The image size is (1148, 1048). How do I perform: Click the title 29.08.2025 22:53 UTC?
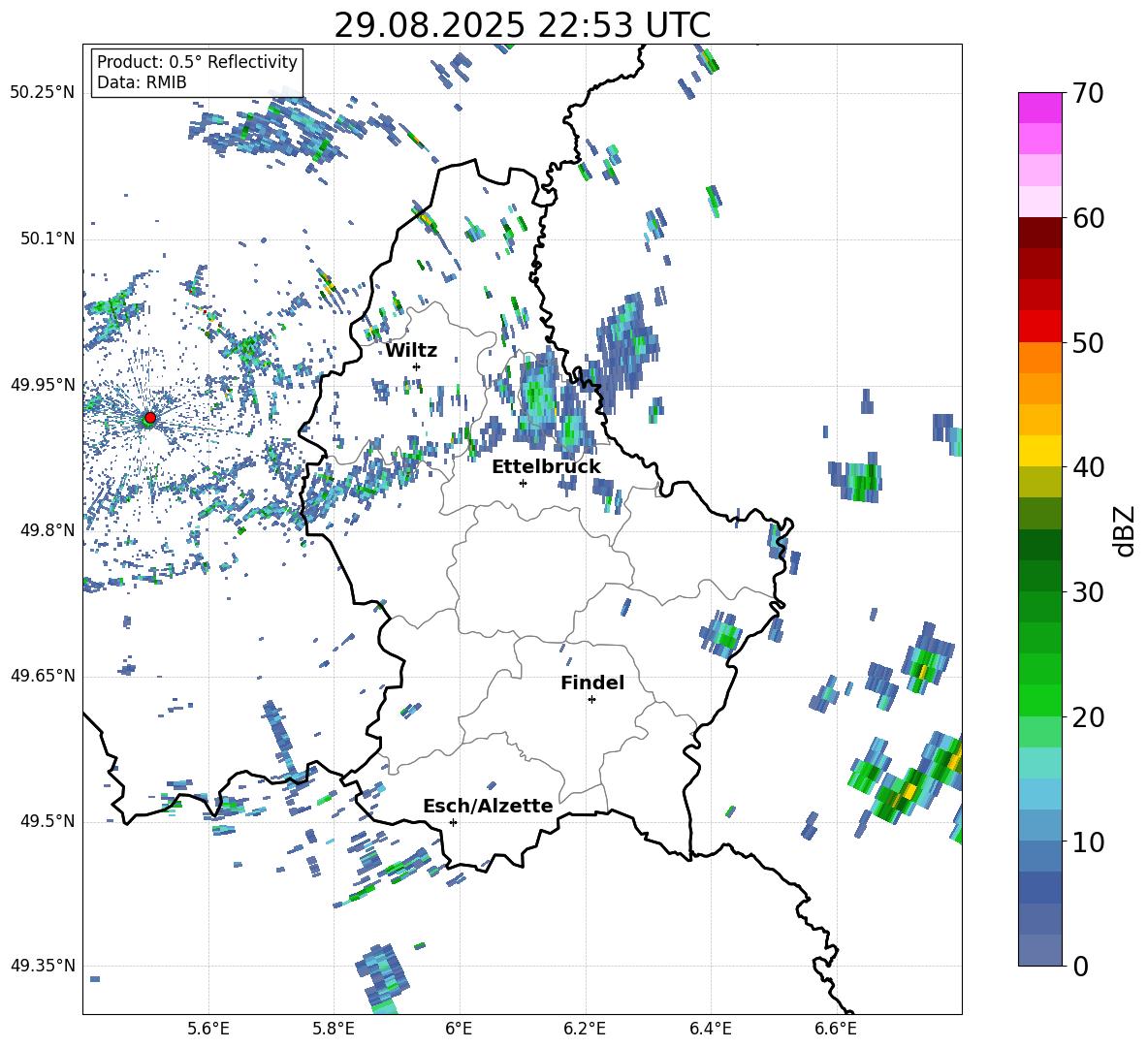522,25
